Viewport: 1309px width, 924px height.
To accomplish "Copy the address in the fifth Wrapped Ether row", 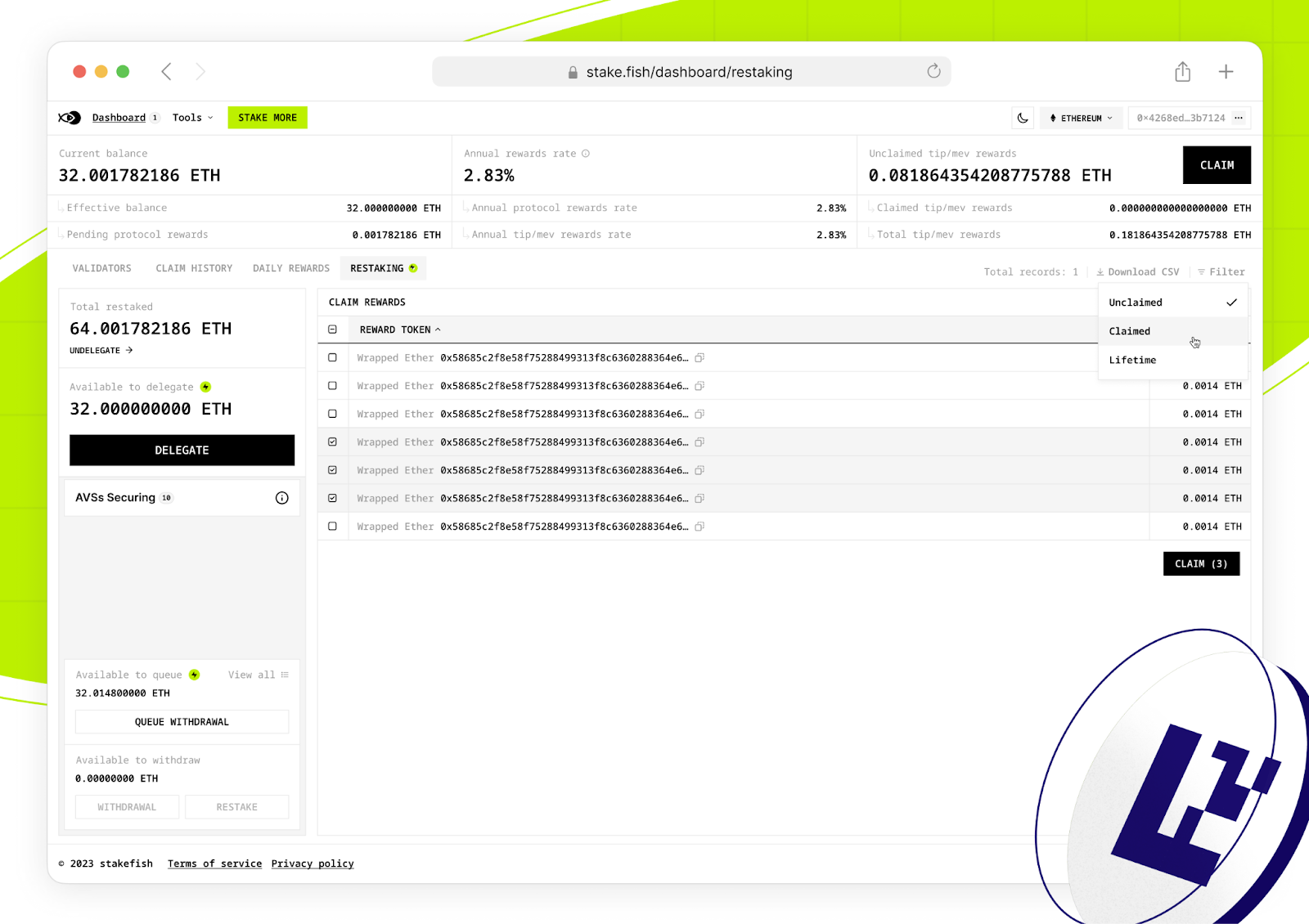I will [699, 470].
